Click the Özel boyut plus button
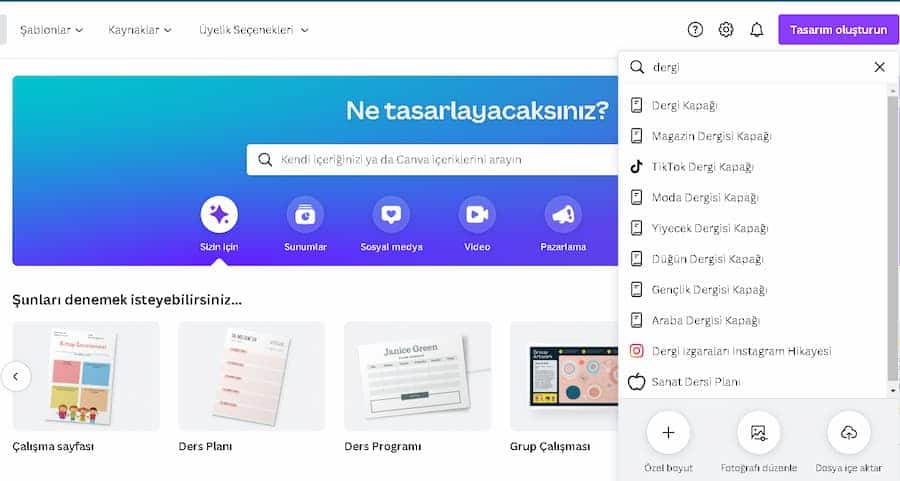Image resolution: width=900 pixels, height=481 pixels. coord(668,432)
